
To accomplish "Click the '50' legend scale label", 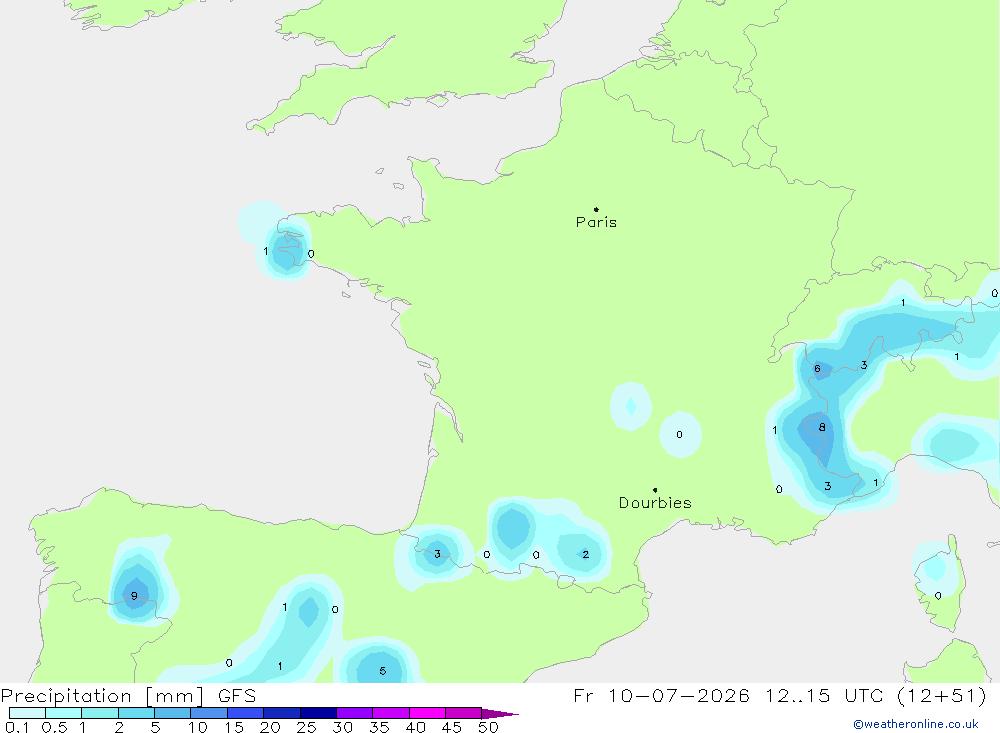I will 488,727.
